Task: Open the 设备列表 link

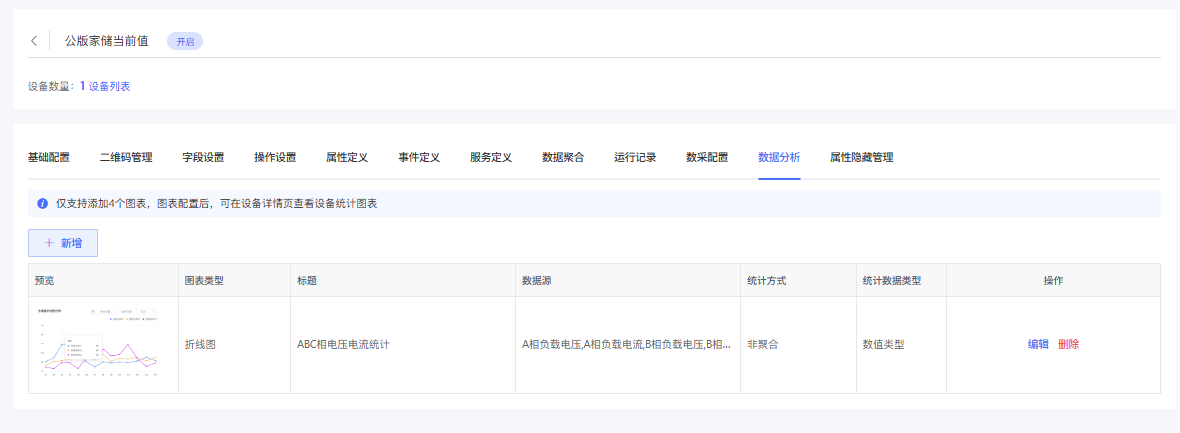Action: [109, 87]
